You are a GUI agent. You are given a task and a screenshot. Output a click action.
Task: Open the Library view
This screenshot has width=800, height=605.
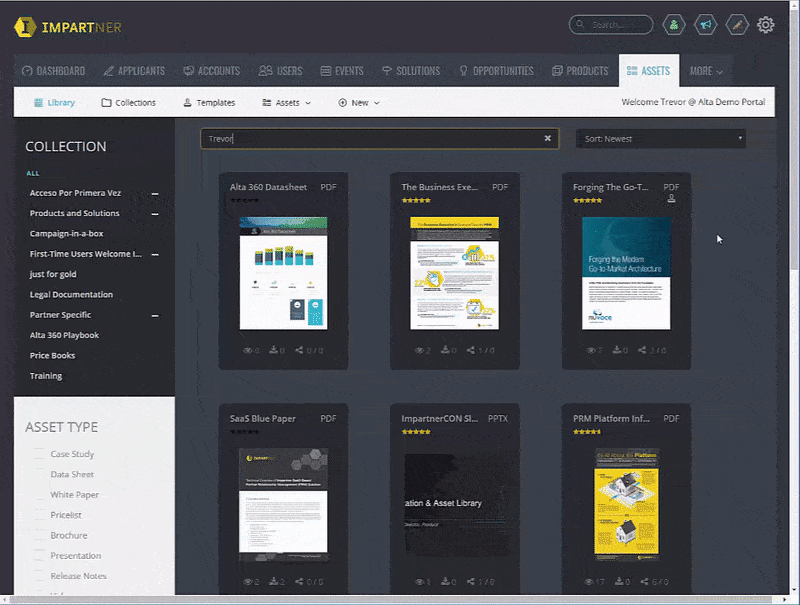pos(54,103)
